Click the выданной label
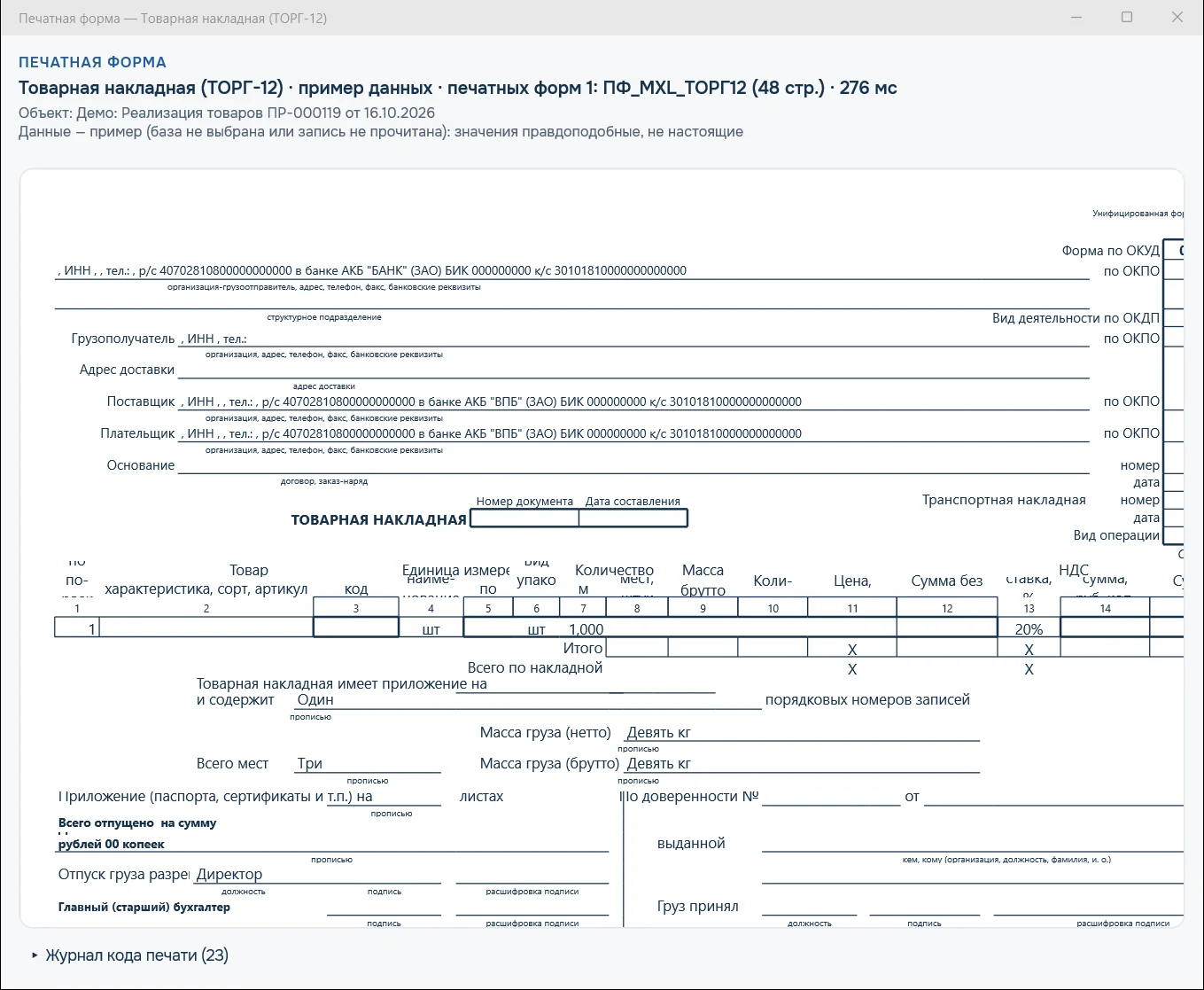This screenshot has height=990, width=1204. [x=691, y=844]
